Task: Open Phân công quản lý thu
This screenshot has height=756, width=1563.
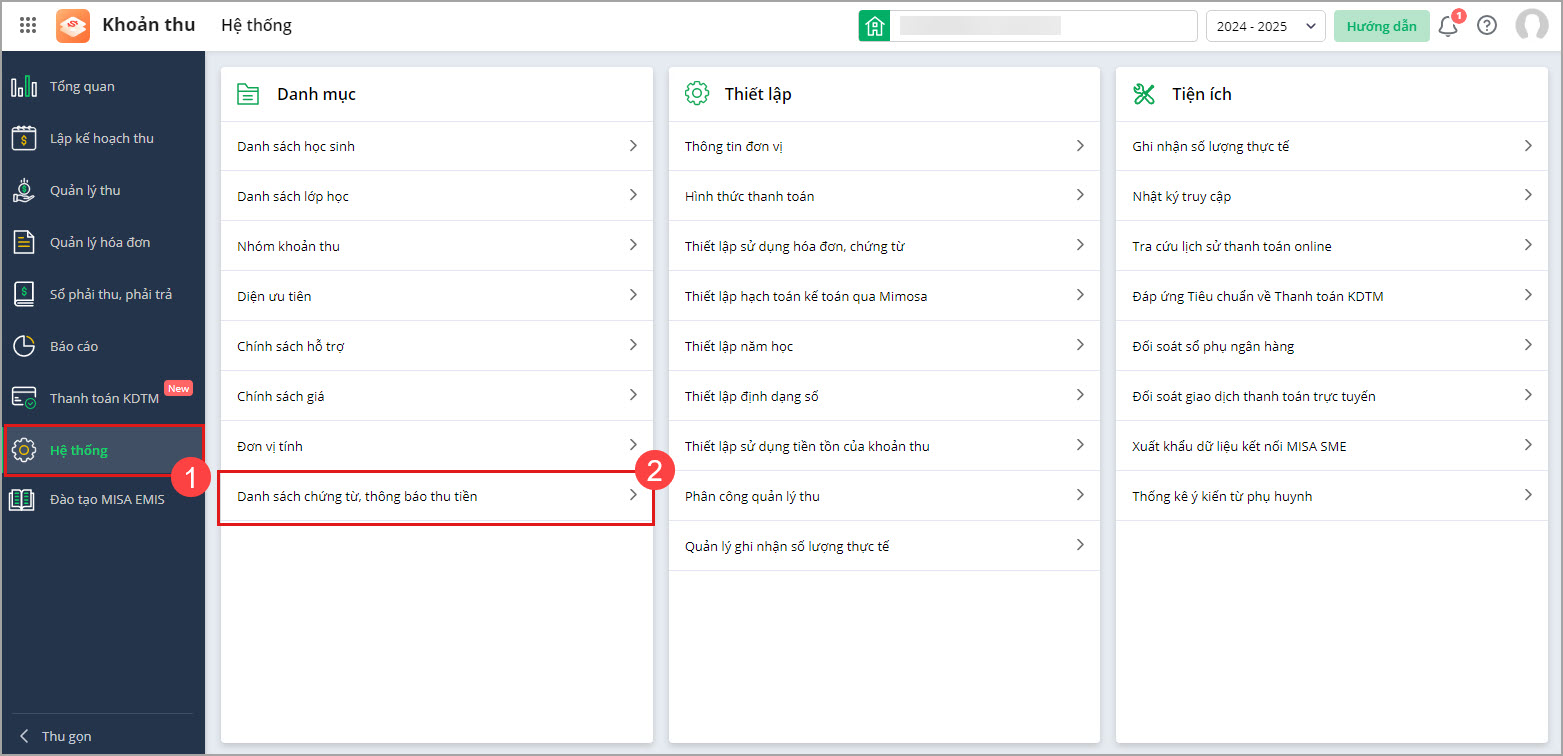Action: point(885,496)
